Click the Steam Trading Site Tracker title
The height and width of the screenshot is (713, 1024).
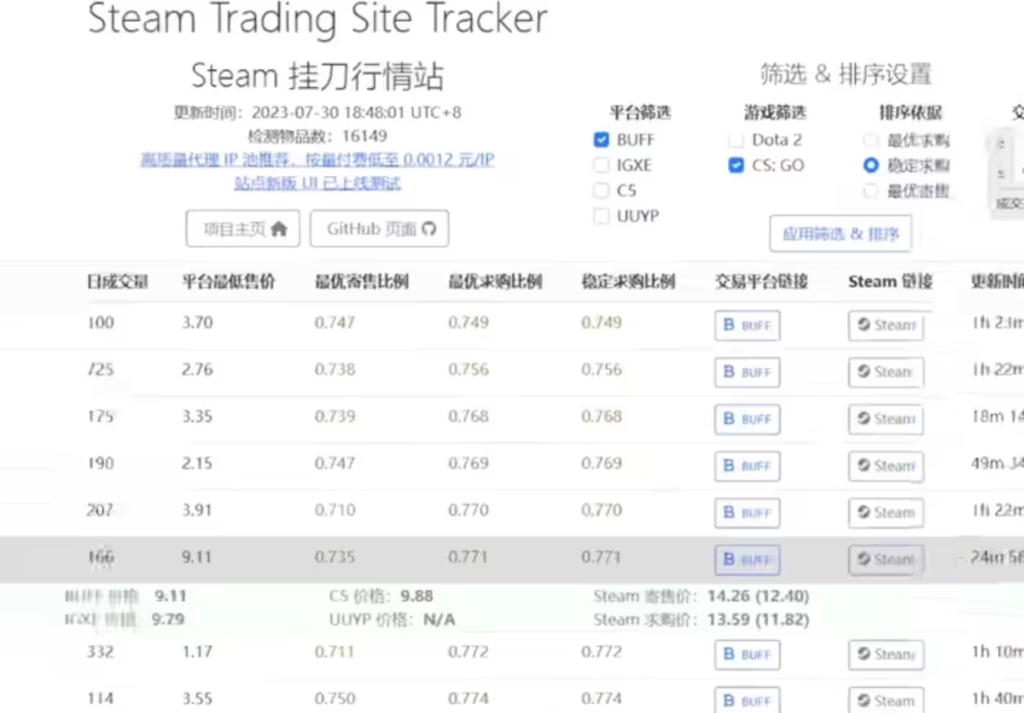coord(317,18)
